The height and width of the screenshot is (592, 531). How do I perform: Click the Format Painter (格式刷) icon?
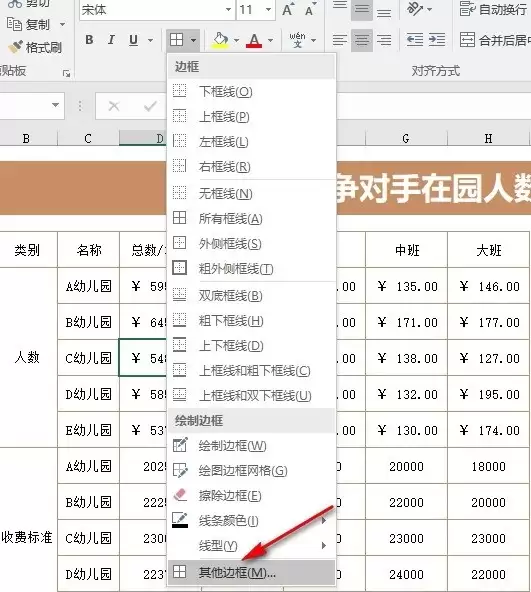tap(16, 48)
